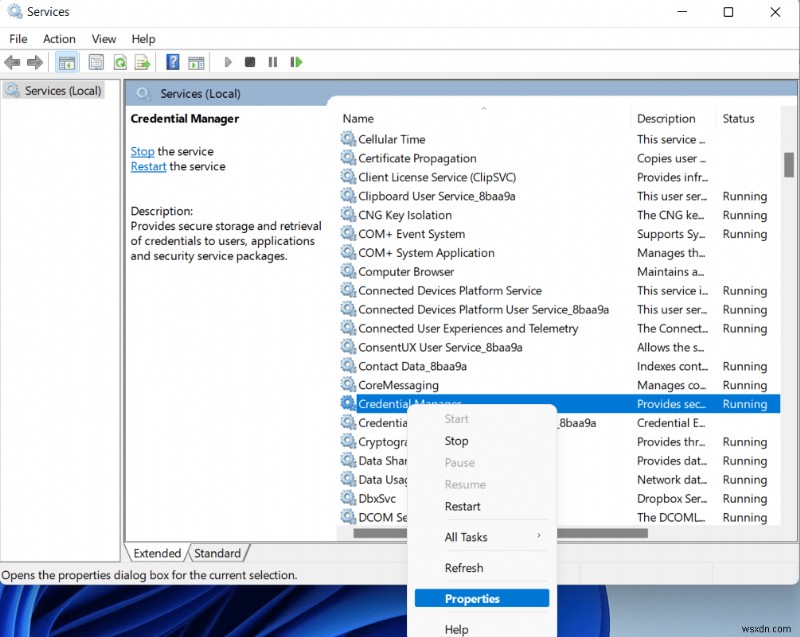The image size is (800, 637).
Task: Open the View menu
Action: tap(103, 38)
